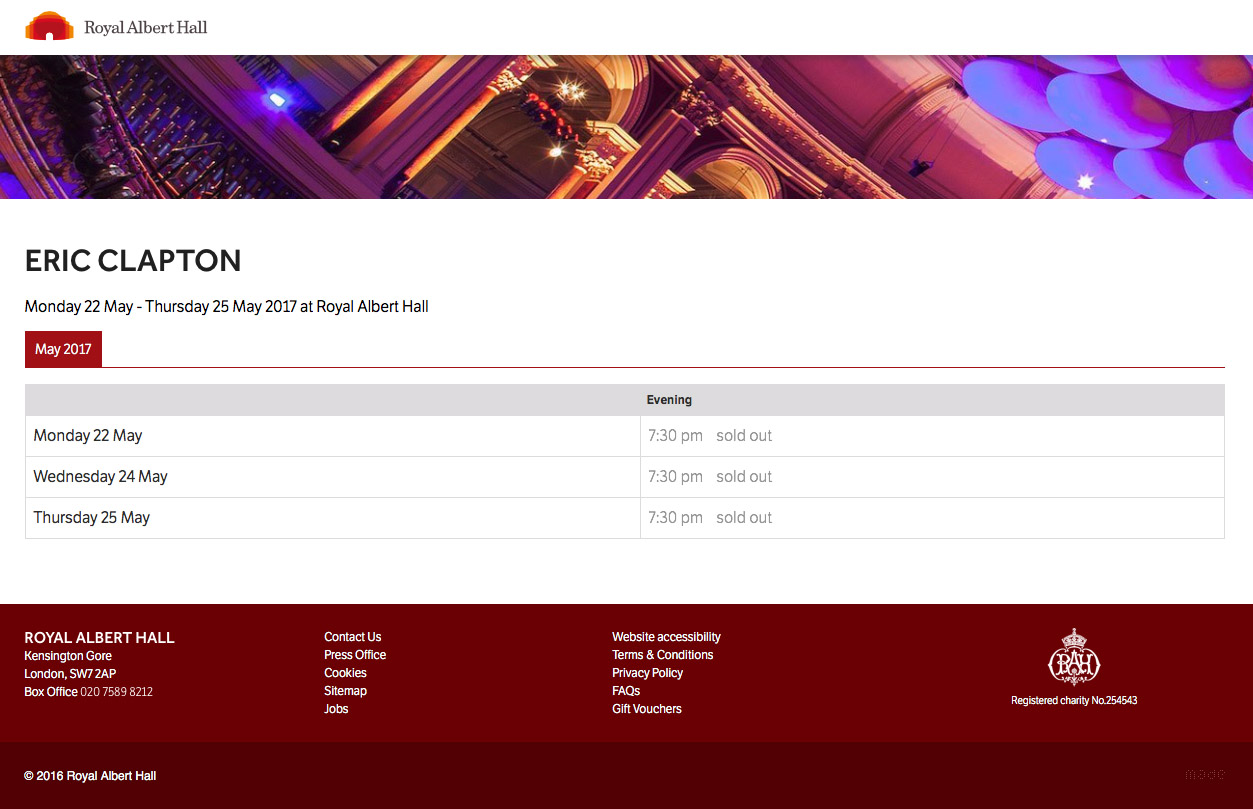Click the Box Office number 020 7589 8212
Image resolution: width=1253 pixels, height=809 pixels.
click(x=117, y=692)
